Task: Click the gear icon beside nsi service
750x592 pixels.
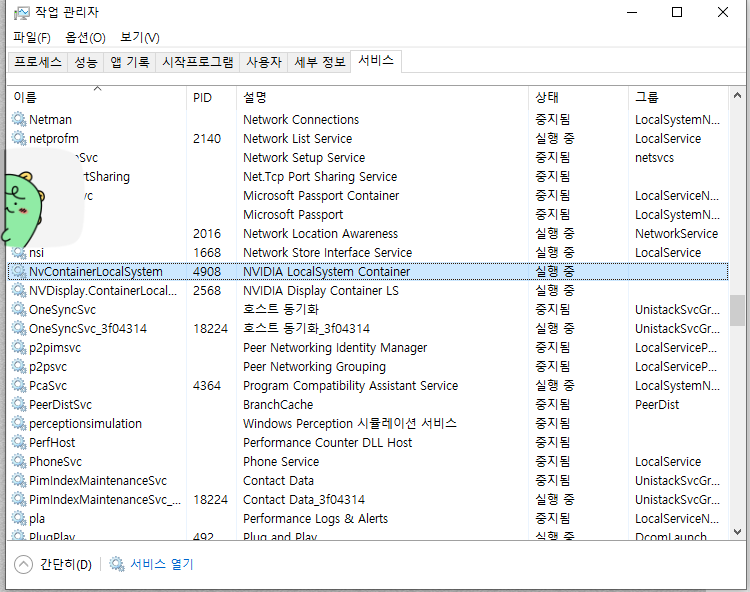Action: 19,252
